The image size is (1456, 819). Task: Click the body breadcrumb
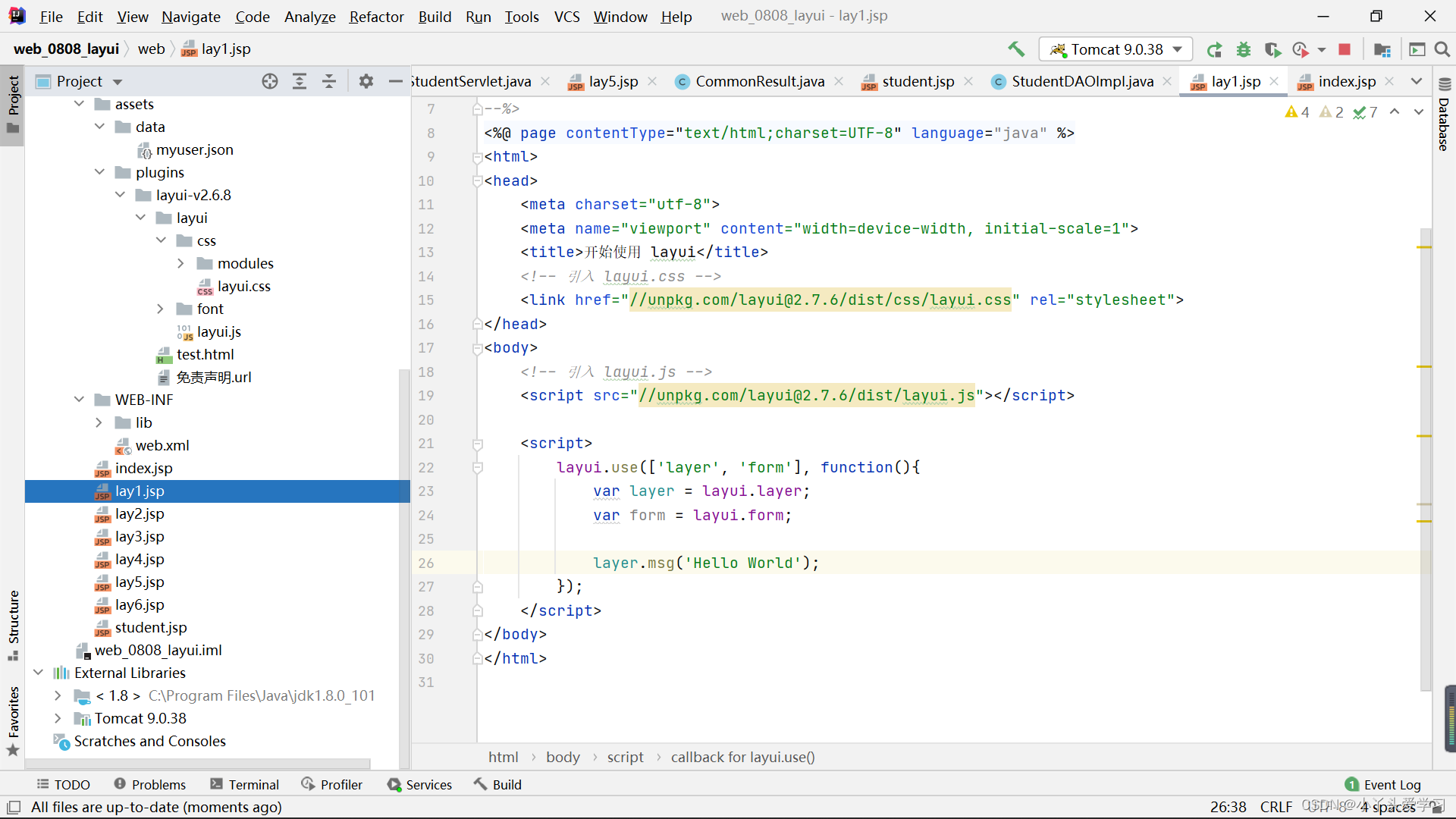pos(563,757)
